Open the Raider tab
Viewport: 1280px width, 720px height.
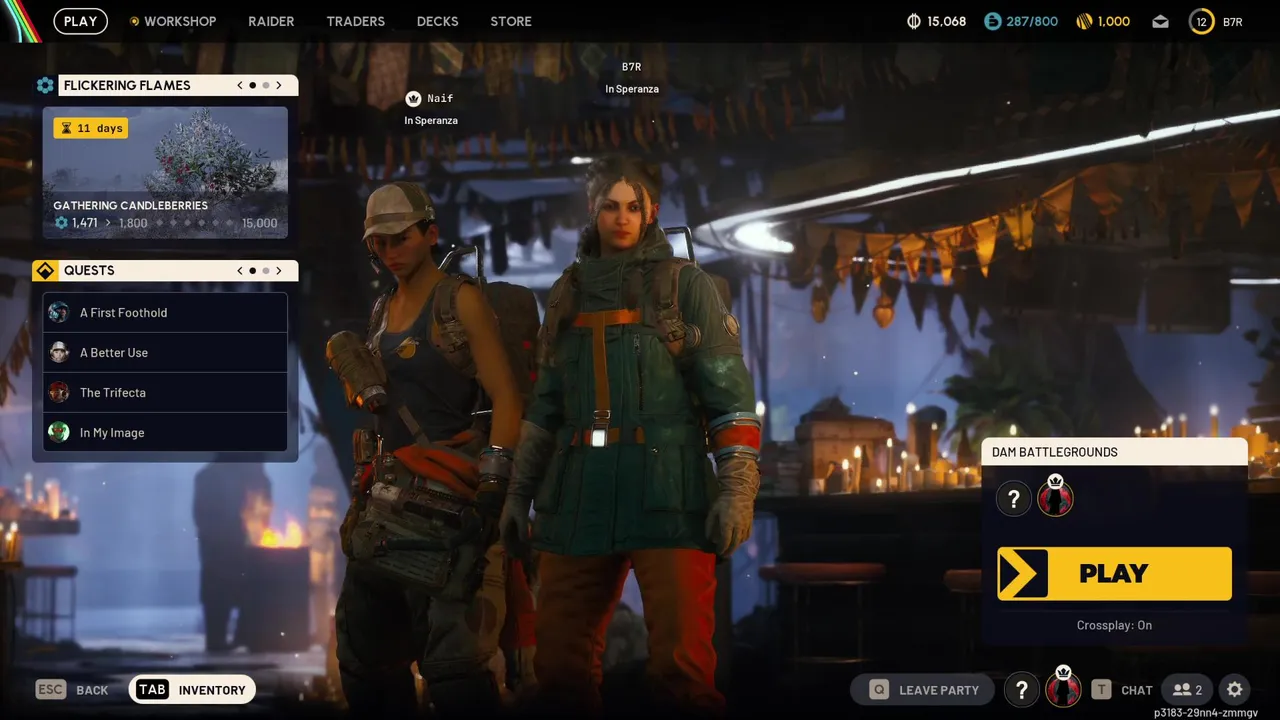coord(271,21)
